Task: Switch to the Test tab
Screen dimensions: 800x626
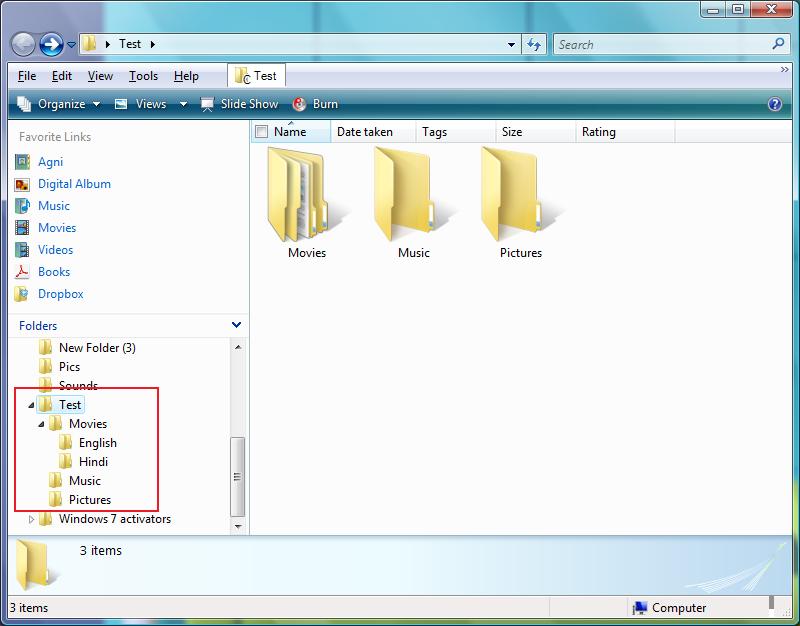Action: point(256,74)
